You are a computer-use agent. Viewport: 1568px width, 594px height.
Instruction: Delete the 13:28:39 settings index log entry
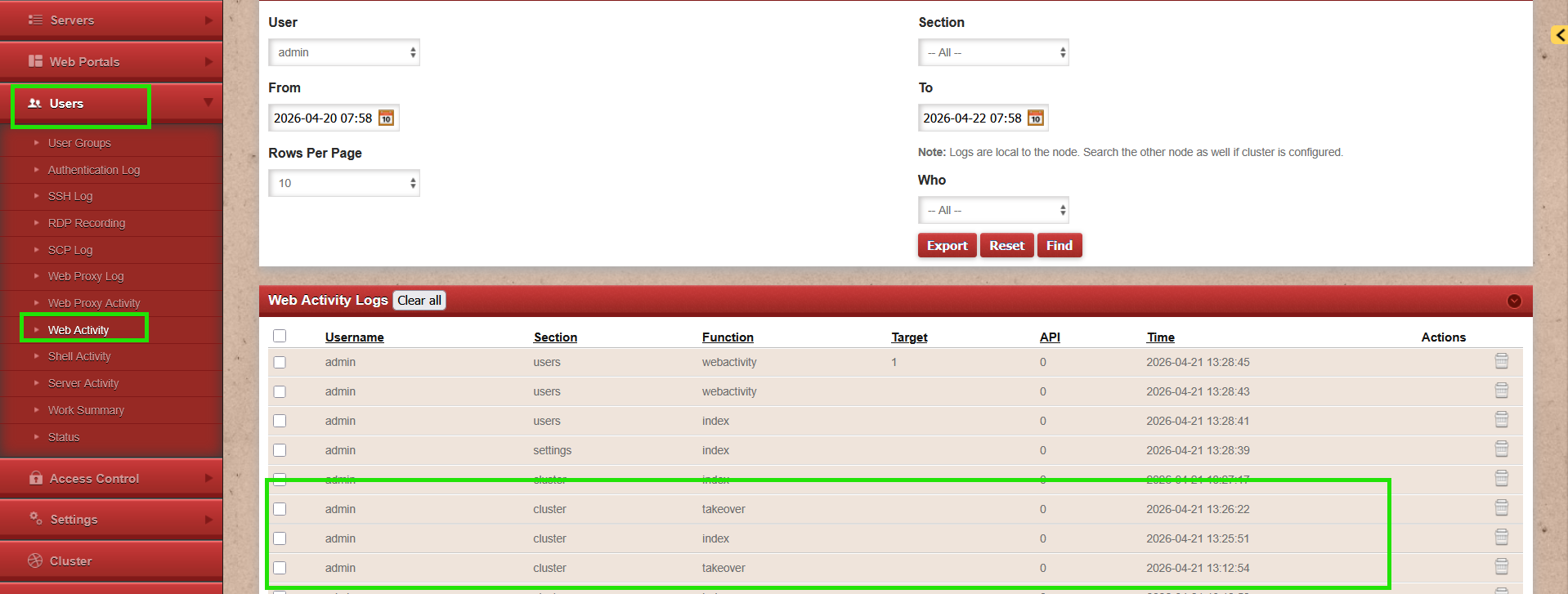pyautogui.click(x=1501, y=449)
